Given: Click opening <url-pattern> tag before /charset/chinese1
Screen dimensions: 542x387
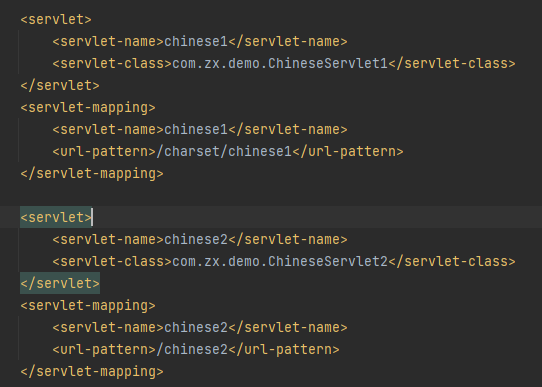Looking at the screenshot, I should [x=104, y=151].
